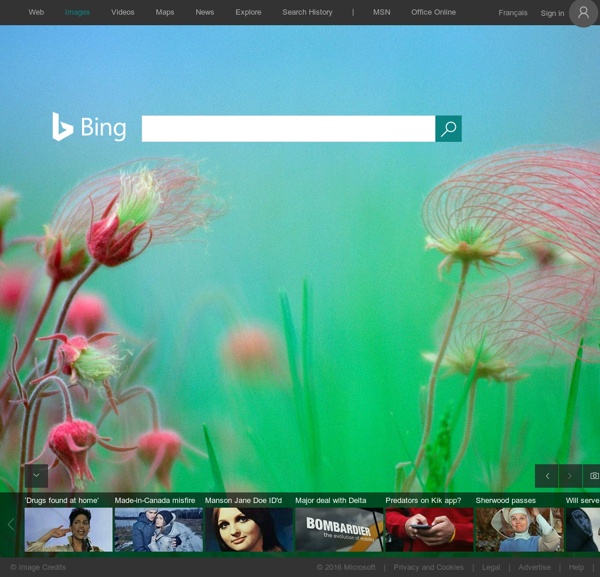Open Help footer link
The width and height of the screenshot is (600, 577).
tap(576, 567)
